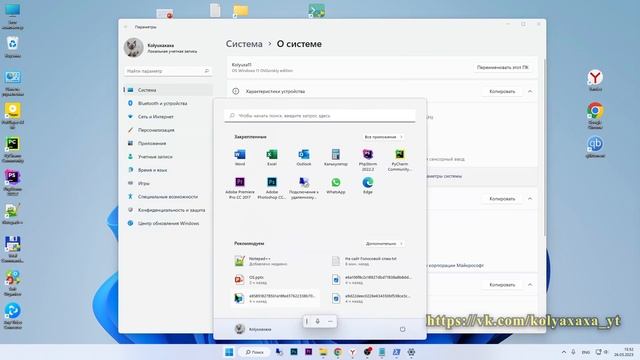Click the microphone icon in system tray
Viewport: 640px width, 360px height.
(573, 352)
